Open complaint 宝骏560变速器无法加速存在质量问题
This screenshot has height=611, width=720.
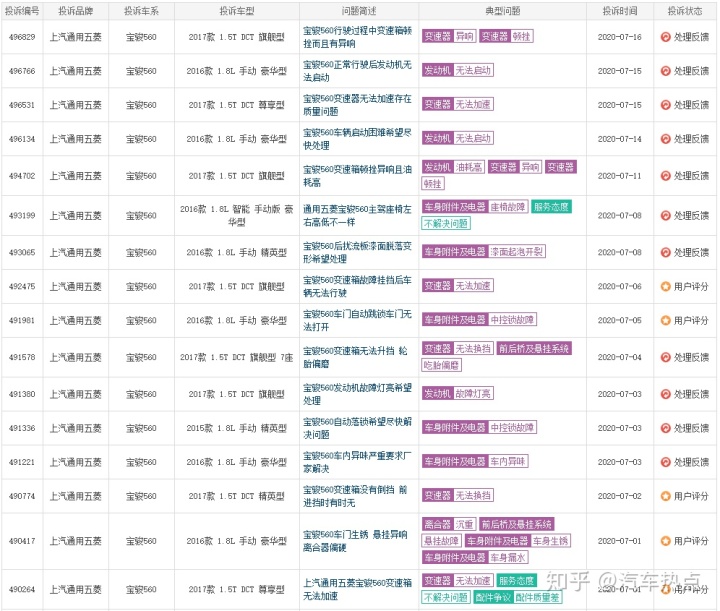point(357,105)
